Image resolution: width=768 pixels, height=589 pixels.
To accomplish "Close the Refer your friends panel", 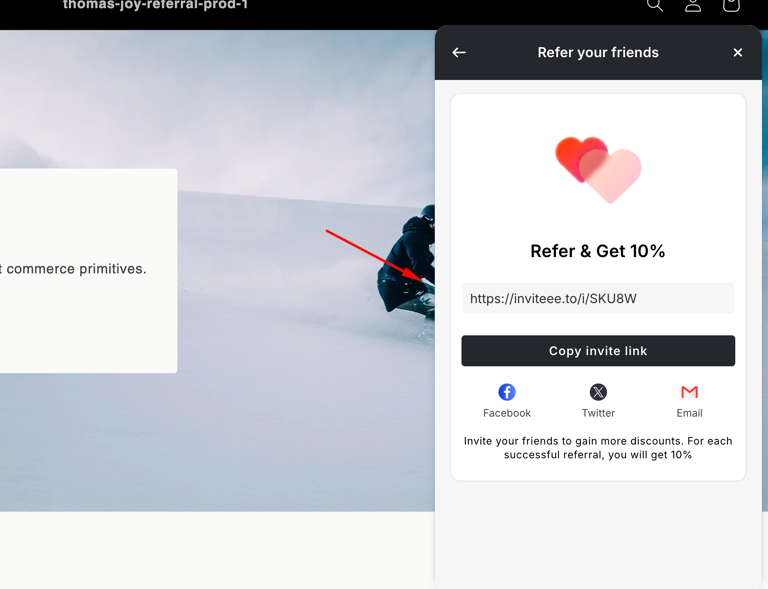I will (x=738, y=53).
